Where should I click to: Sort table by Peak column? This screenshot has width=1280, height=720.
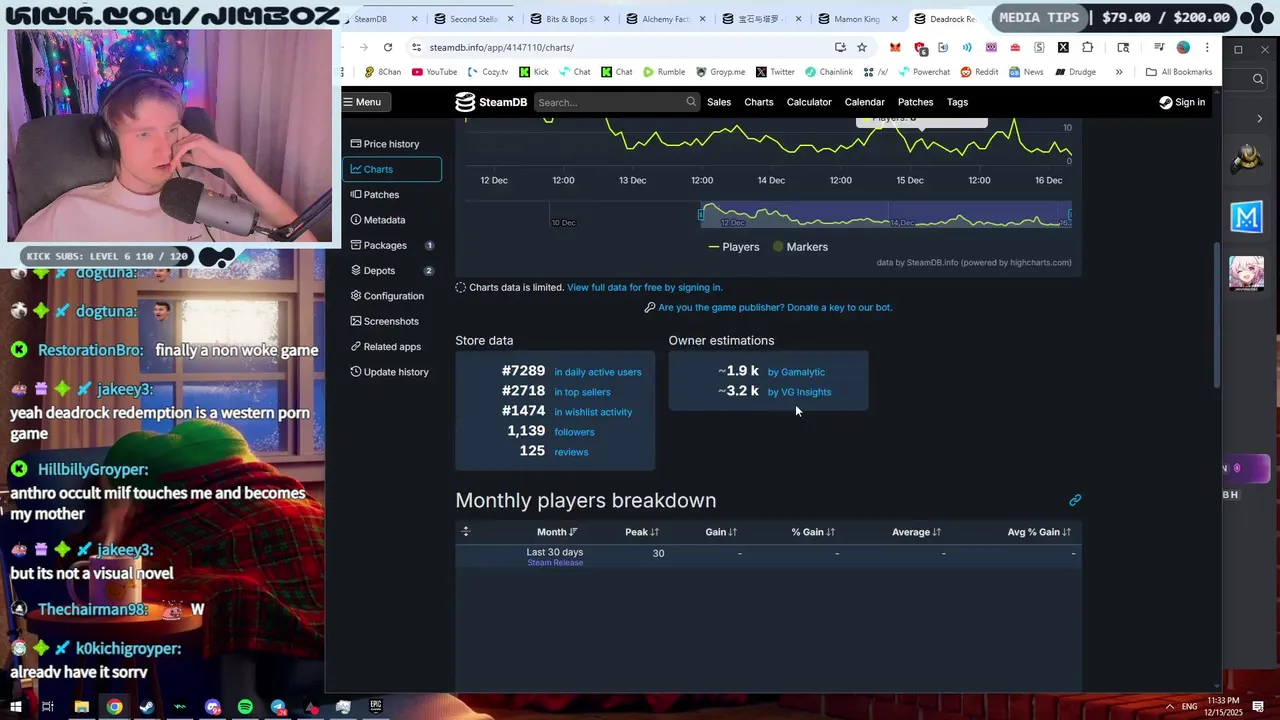coord(641,532)
